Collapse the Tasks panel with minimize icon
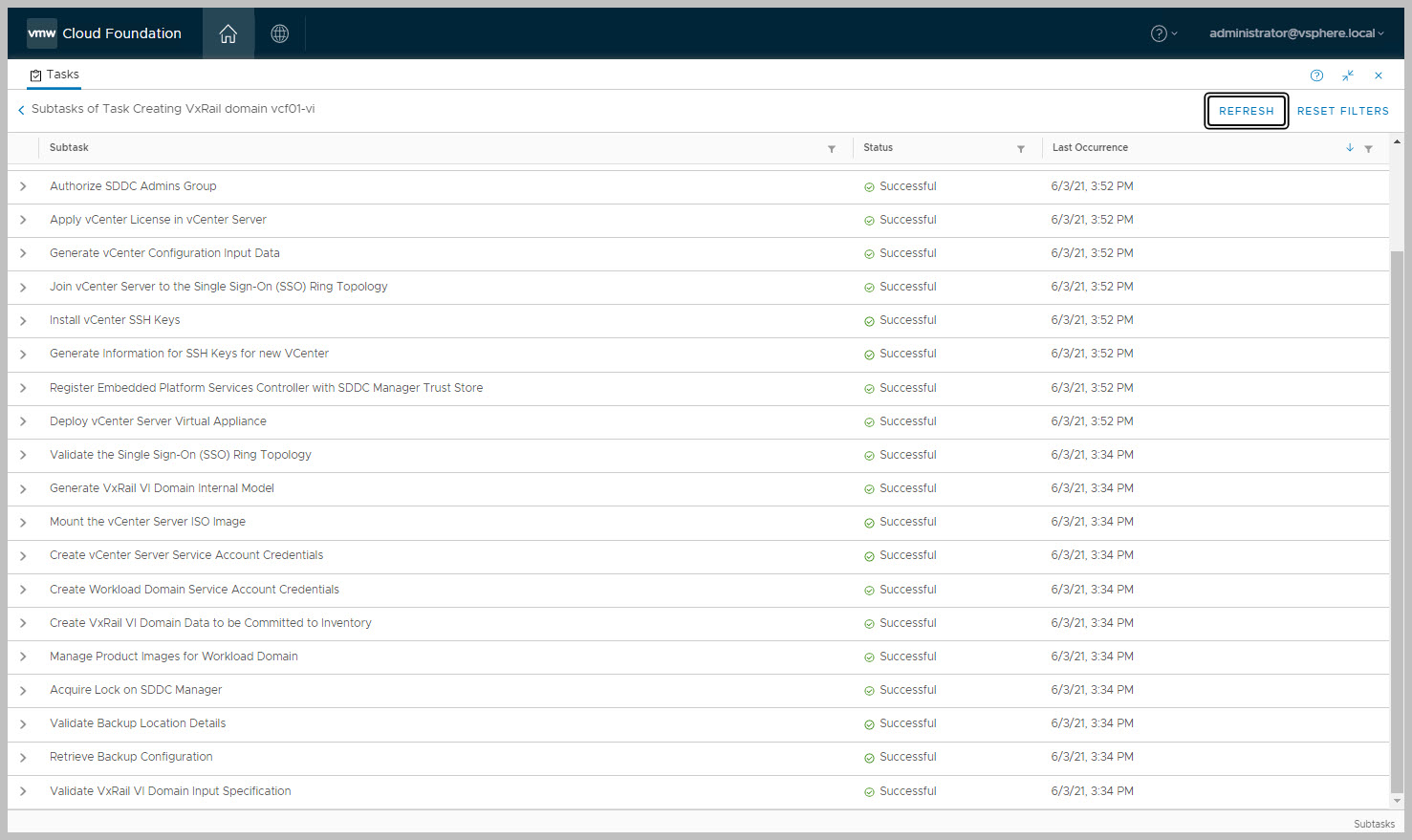This screenshot has width=1412, height=840. [x=1348, y=75]
